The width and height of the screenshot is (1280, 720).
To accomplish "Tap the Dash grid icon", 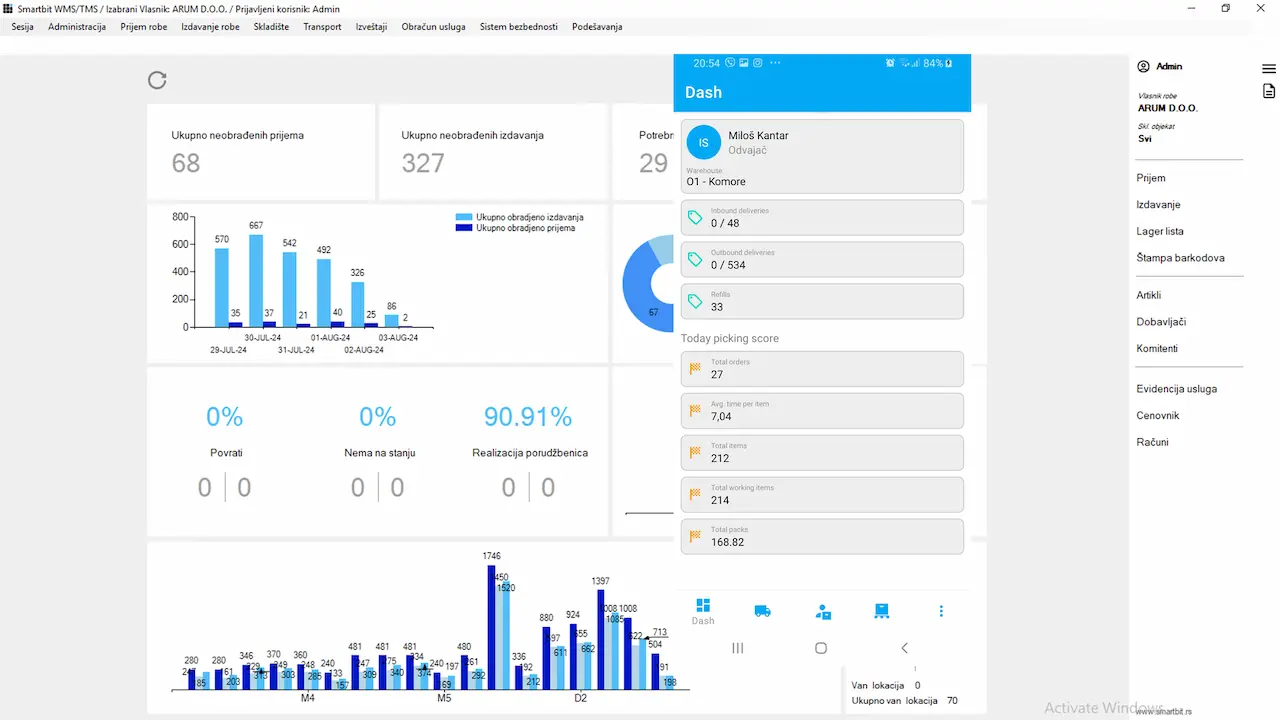I will 703,606.
